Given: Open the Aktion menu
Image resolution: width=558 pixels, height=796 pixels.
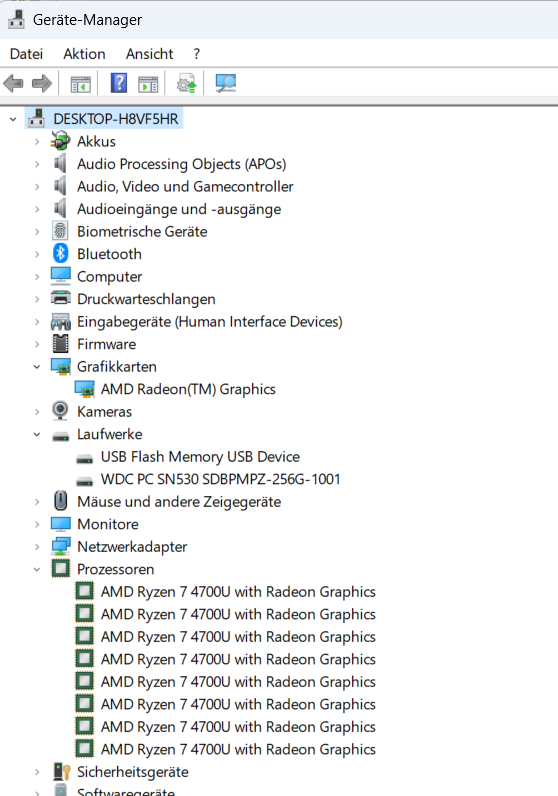Looking at the screenshot, I should 84,54.
